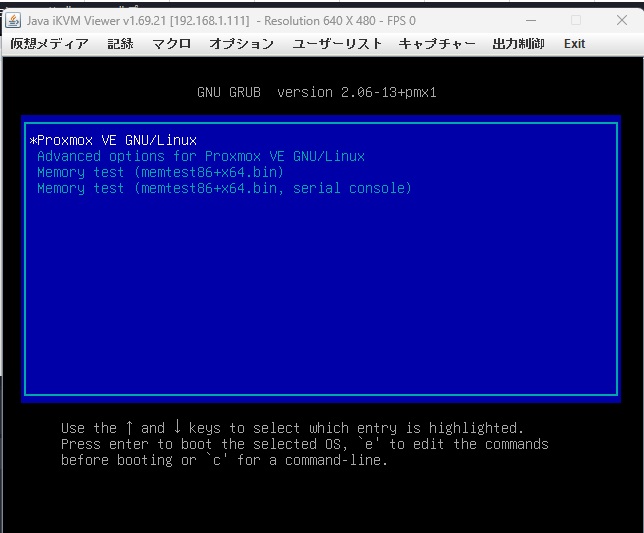644x533 pixels.
Task: Click the Java iKVM Viewer app icon
Action: point(13,20)
